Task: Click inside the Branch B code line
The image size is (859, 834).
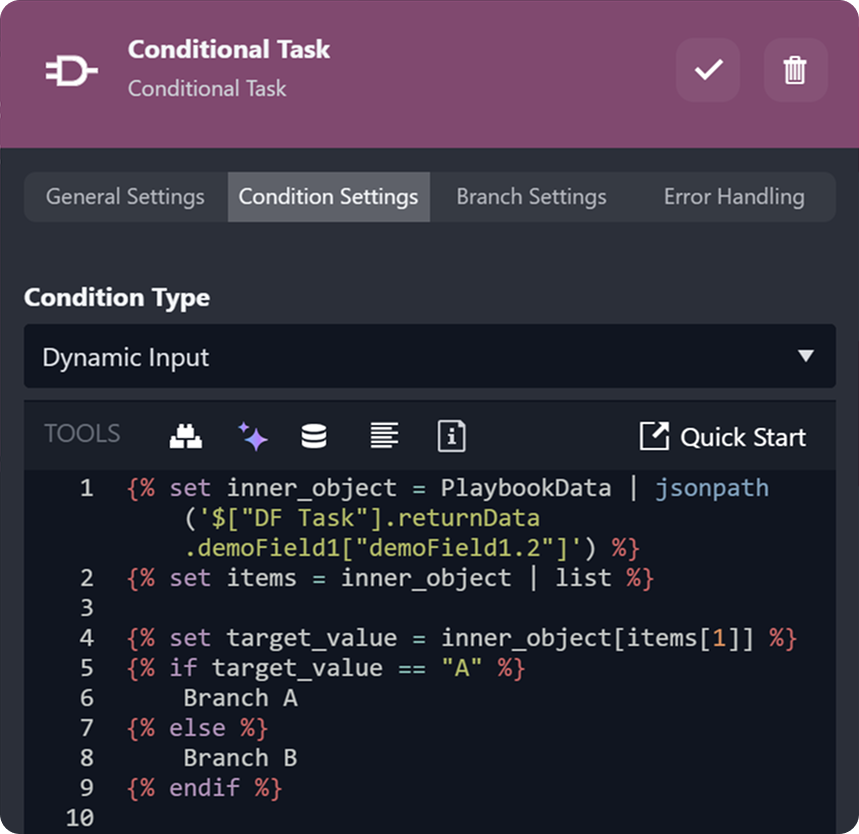Action: (240, 758)
